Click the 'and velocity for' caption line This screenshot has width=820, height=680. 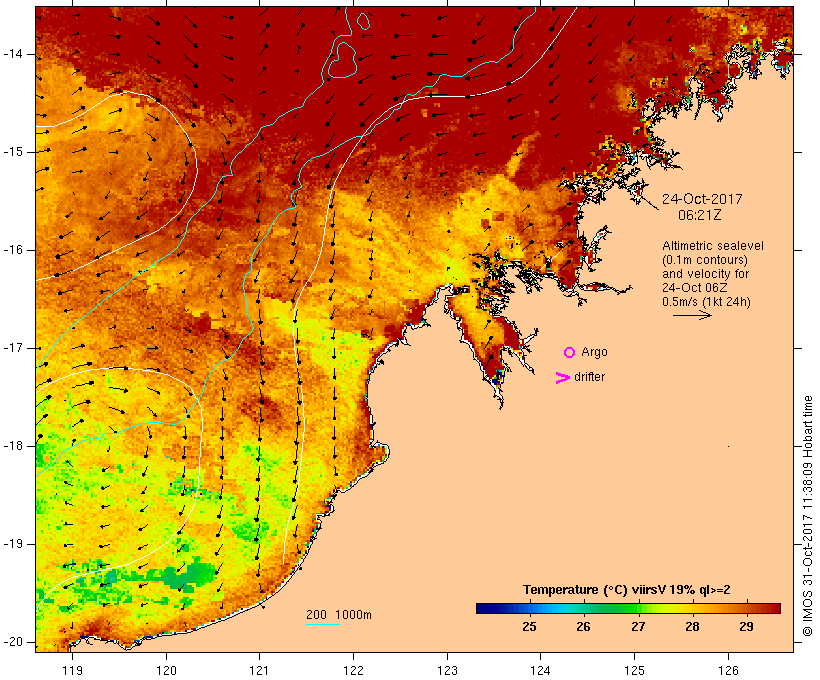click(x=705, y=274)
